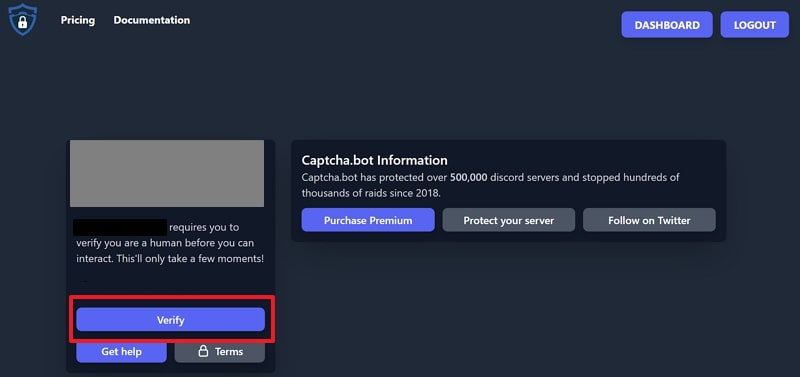
Task: Click the bold 500,000 figure
Action: tap(469, 178)
